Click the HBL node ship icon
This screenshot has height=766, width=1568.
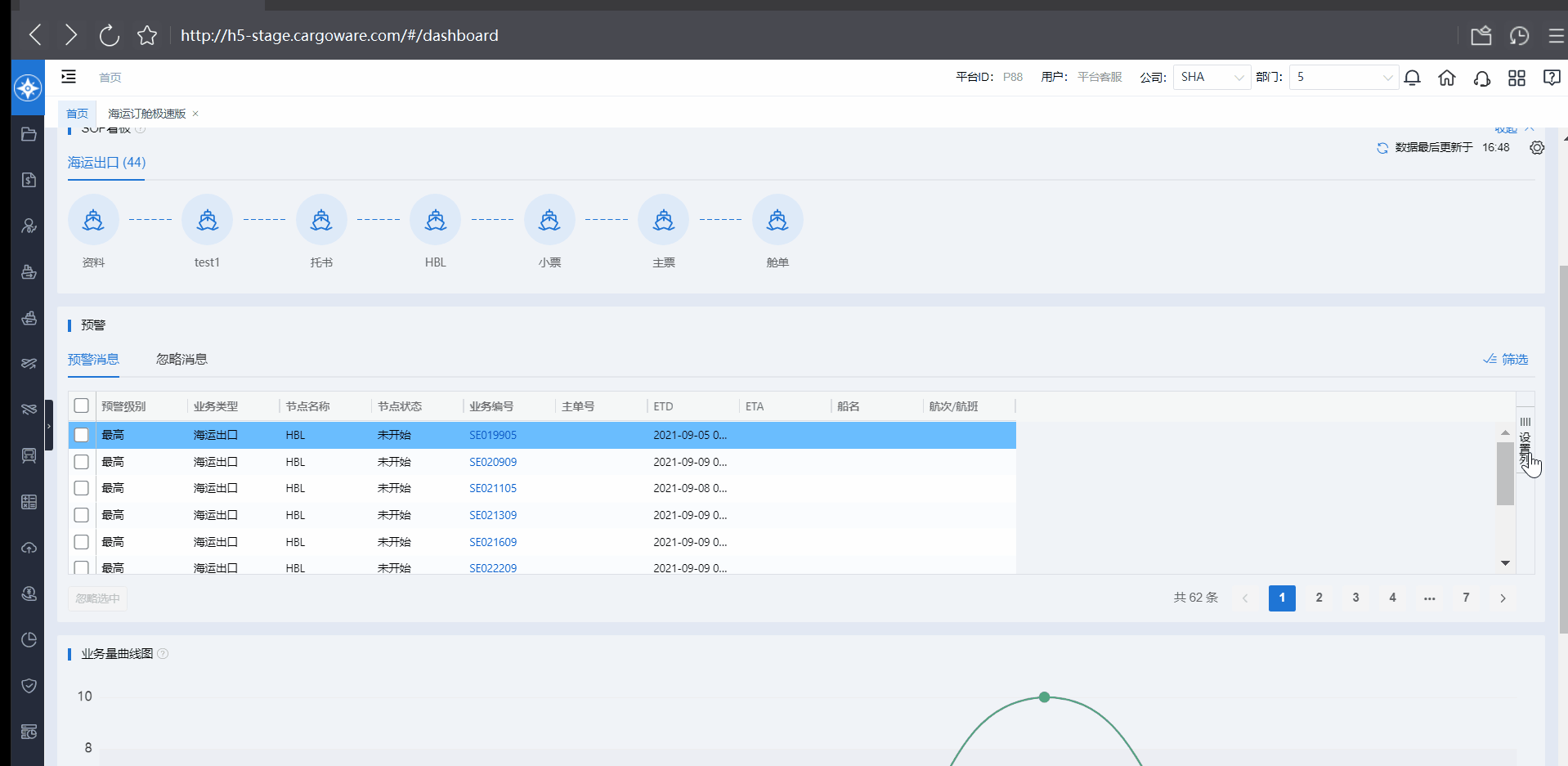click(x=436, y=220)
